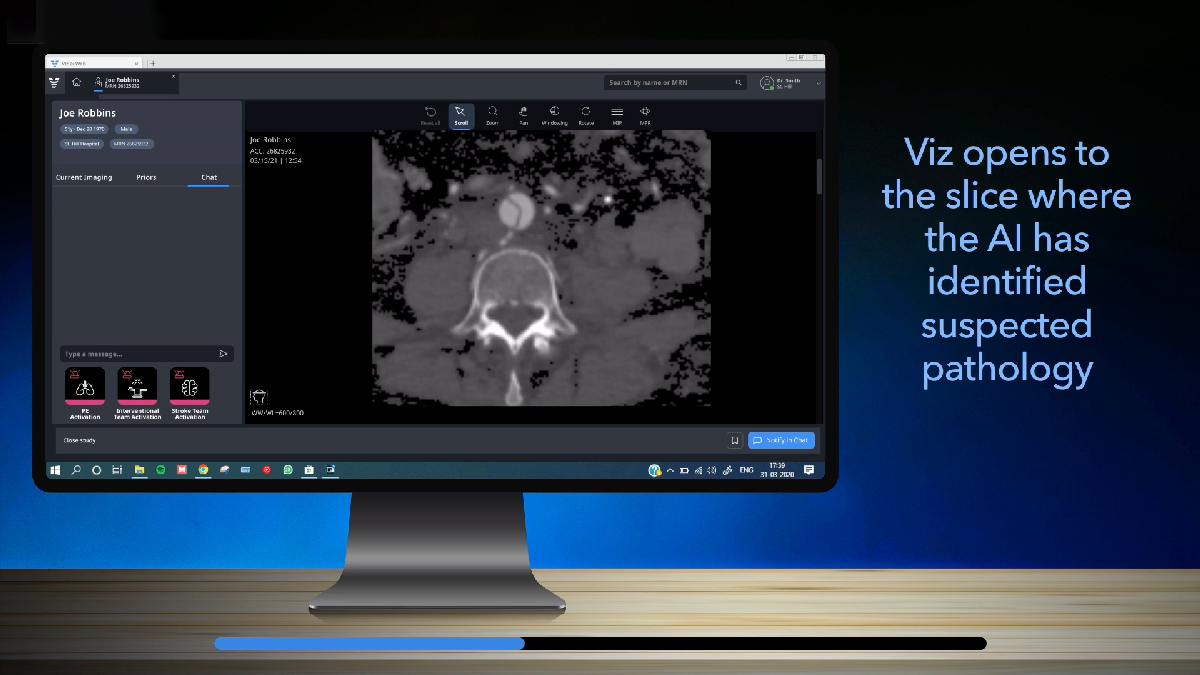The height and width of the screenshot is (675, 1200).
Task: Click the magnifier icon in search box
Action: (x=739, y=82)
